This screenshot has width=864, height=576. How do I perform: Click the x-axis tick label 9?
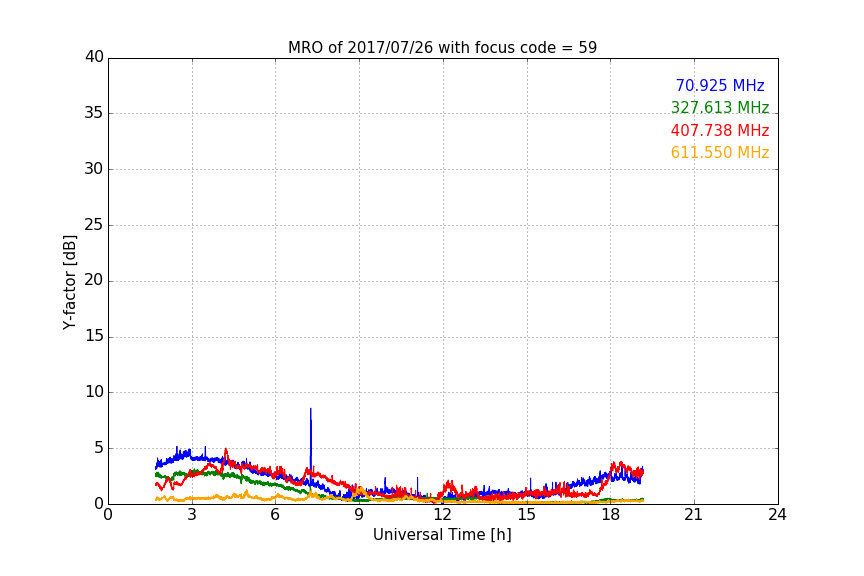[359, 515]
